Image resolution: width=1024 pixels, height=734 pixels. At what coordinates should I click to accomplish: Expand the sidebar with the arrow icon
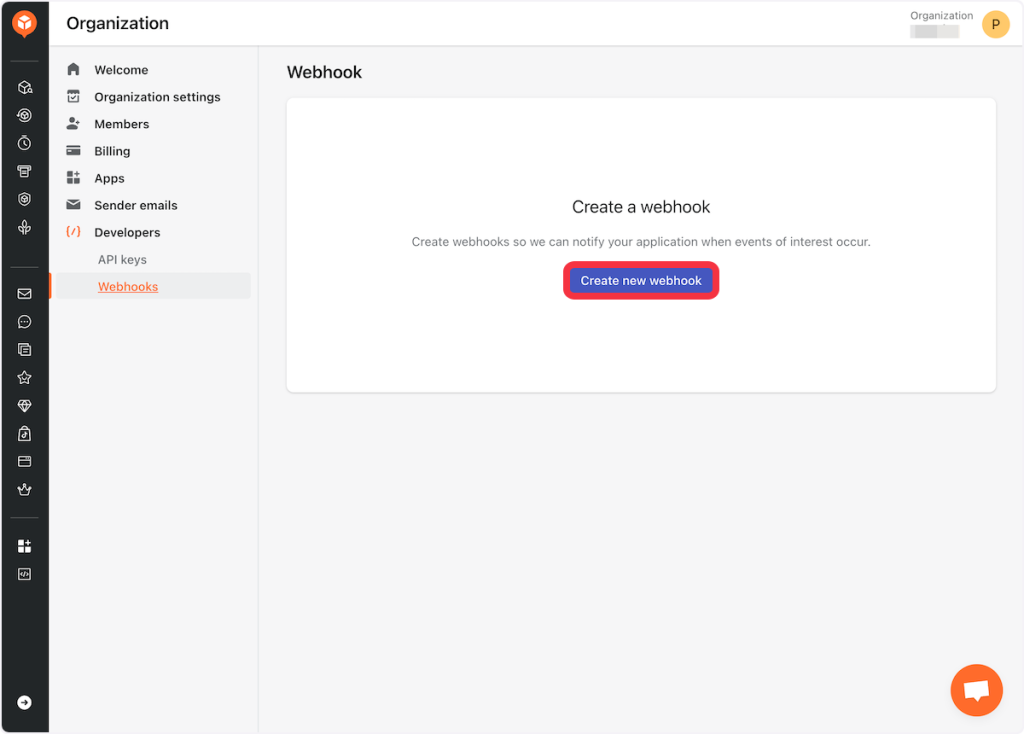click(x=24, y=702)
